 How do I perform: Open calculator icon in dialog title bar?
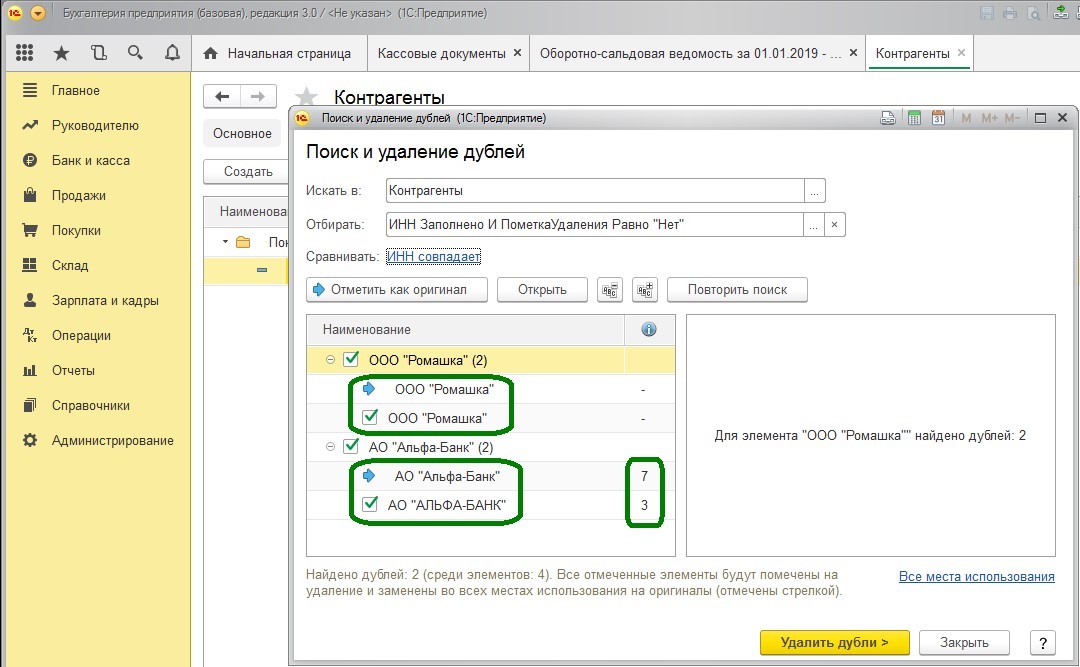click(x=914, y=118)
